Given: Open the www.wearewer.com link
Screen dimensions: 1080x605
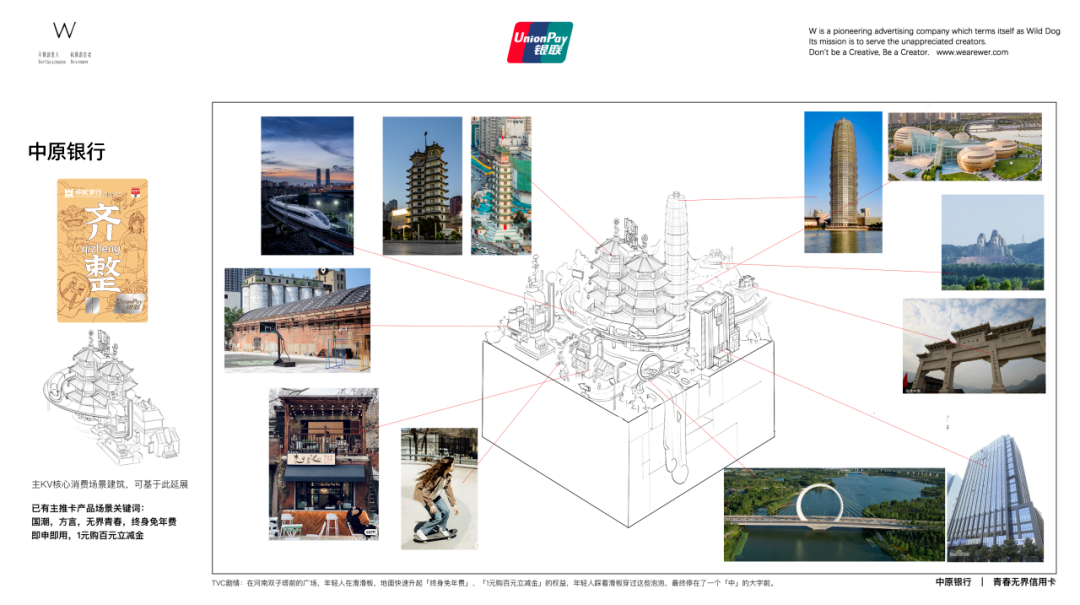Looking at the screenshot, I should pyautogui.click(x=972, y=52).
